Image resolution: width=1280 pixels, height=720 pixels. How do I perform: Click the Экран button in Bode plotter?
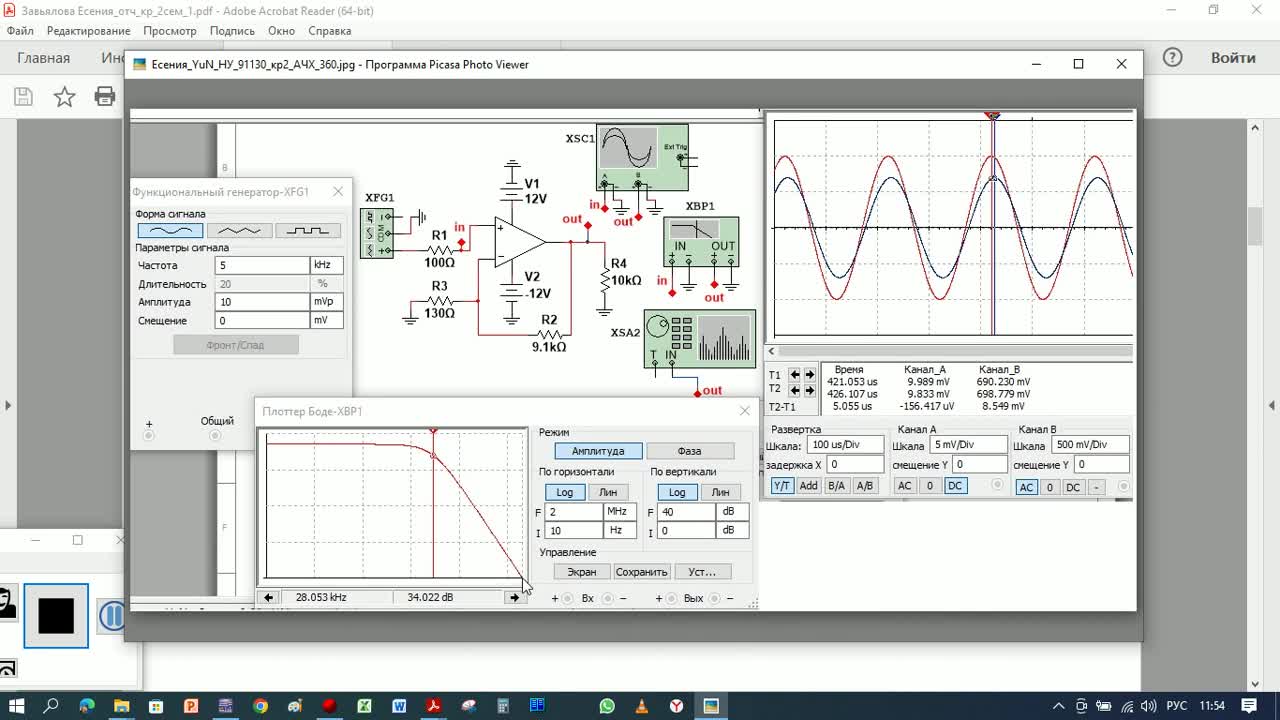point(582,572)
